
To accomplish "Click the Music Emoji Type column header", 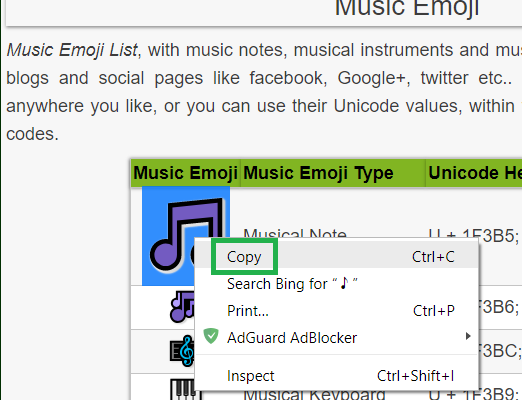I will pyautogui.click(x=318, y=173).
